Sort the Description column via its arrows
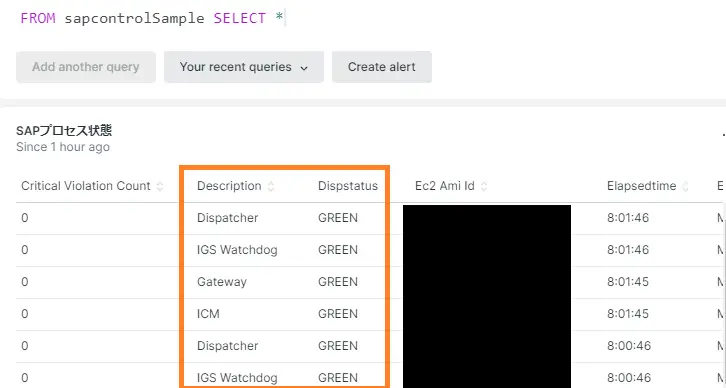Image resolution: width=726 pixels, height=388 pixels. (x=271, y=186)
